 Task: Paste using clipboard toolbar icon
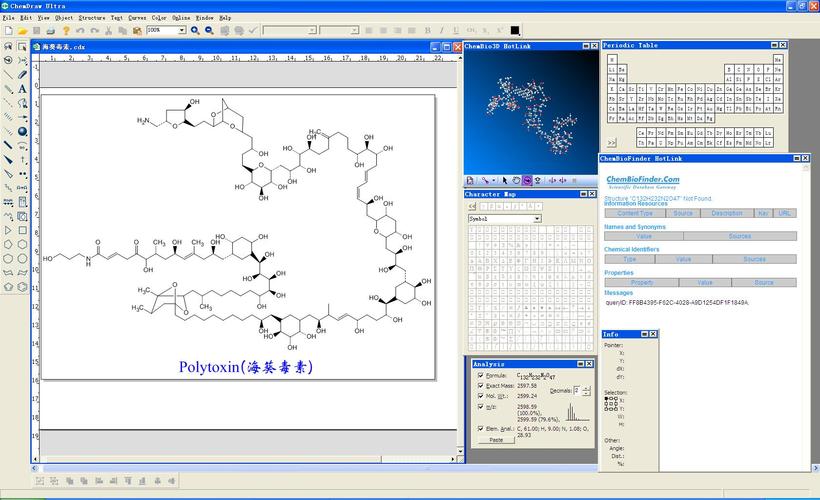(137, 31)
